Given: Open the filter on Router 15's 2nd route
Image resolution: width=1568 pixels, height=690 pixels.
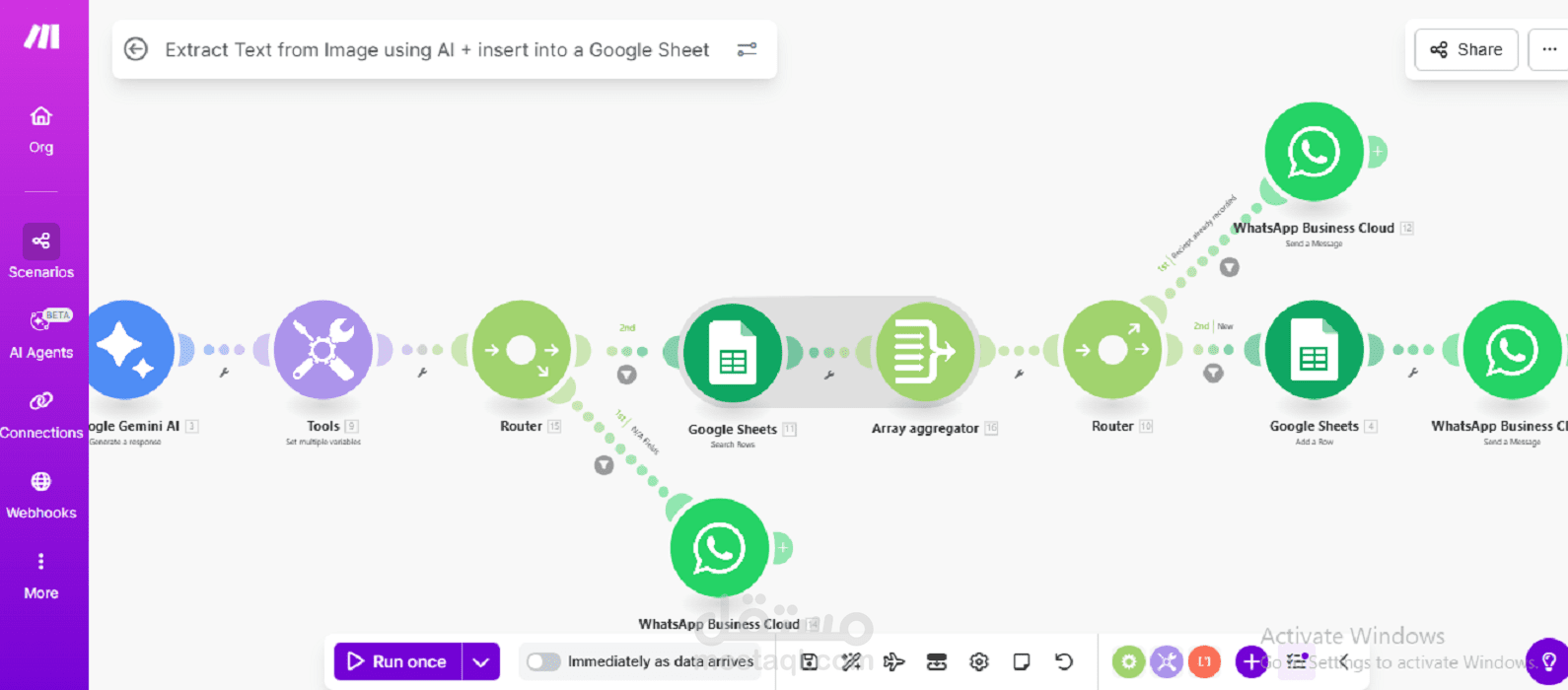Looking at the screenshot, I should (x=626, y=375).
